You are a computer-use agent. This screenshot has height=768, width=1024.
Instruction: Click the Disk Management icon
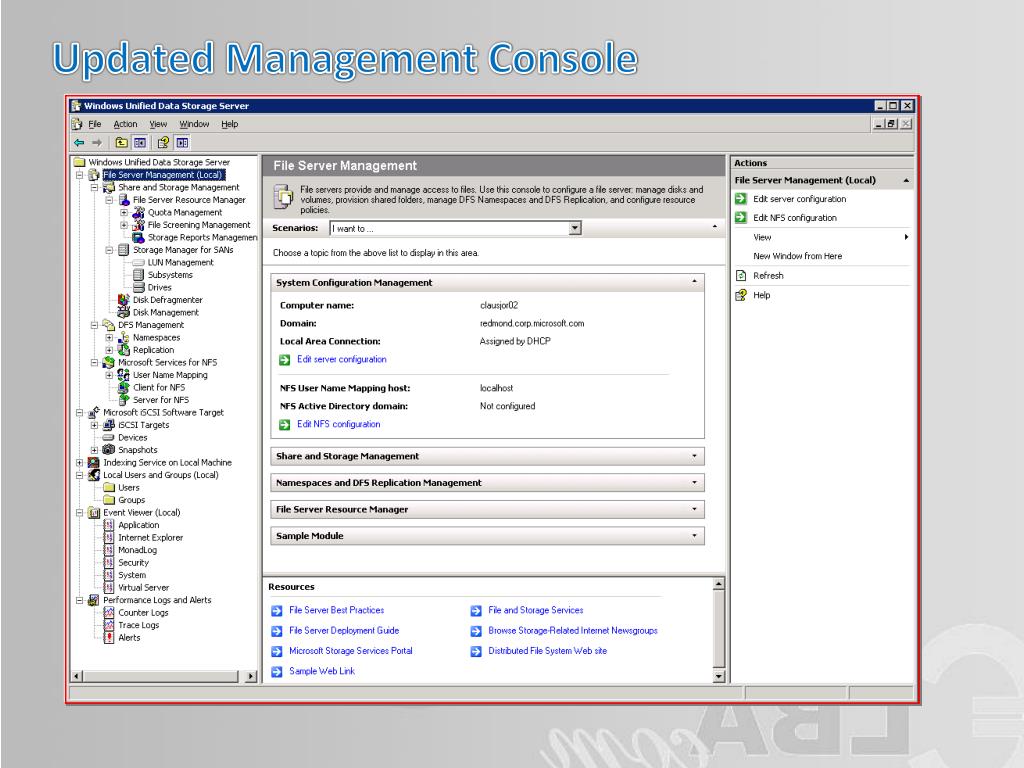(x=123, y=312)
